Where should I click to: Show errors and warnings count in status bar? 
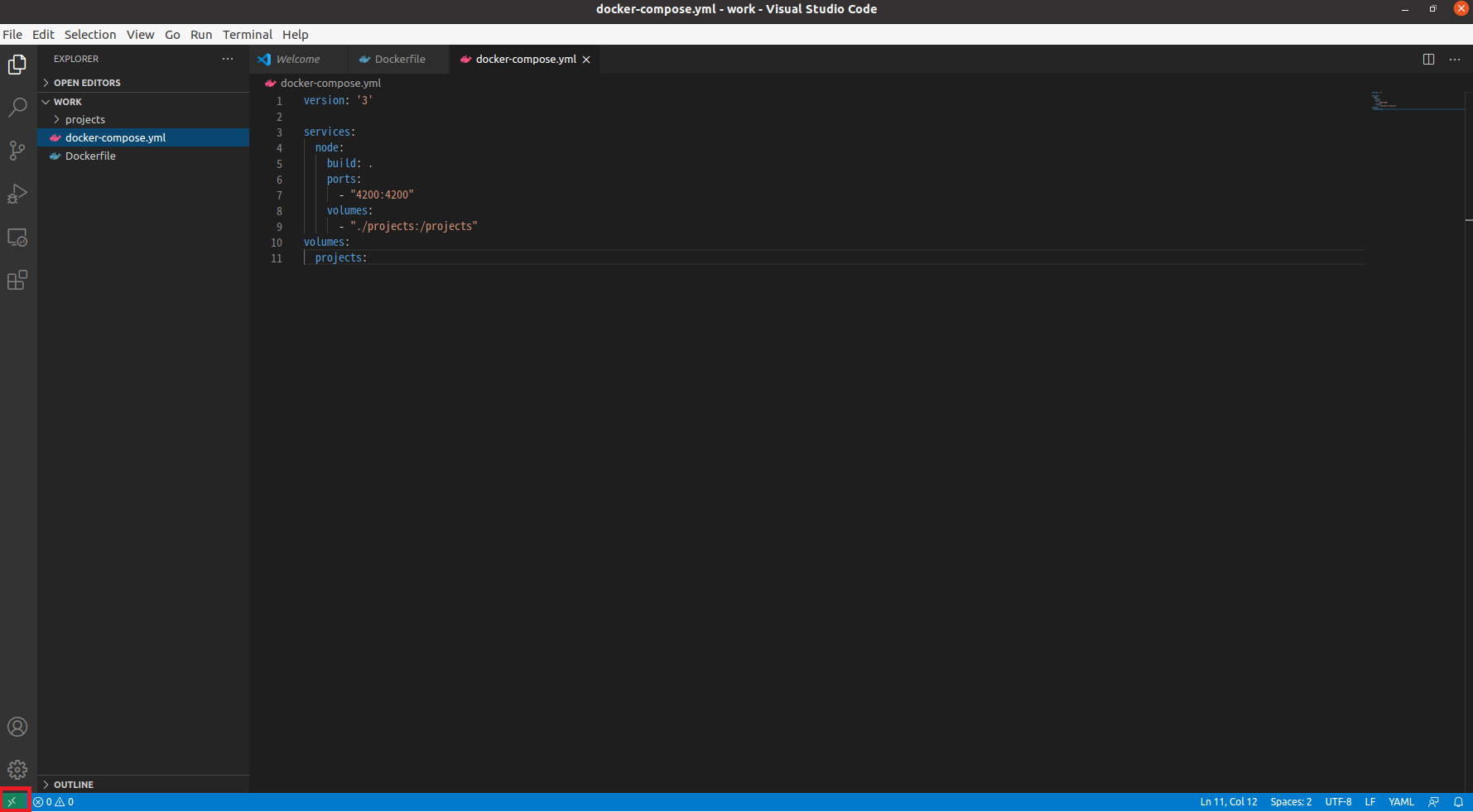pyautogui.click(x=53, y=802)
